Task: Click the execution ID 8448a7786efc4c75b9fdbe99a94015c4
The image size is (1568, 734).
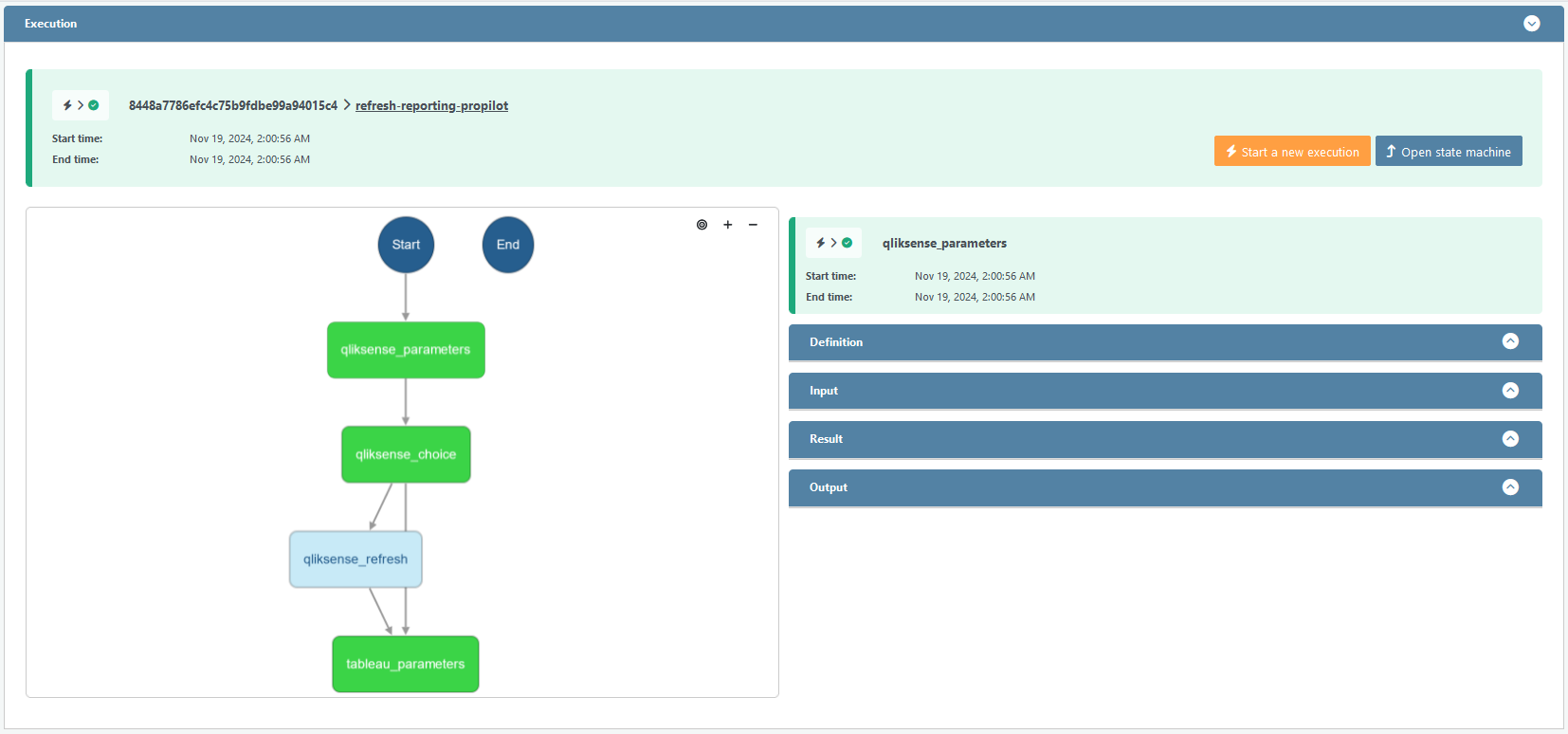Action: click(233, 105)
